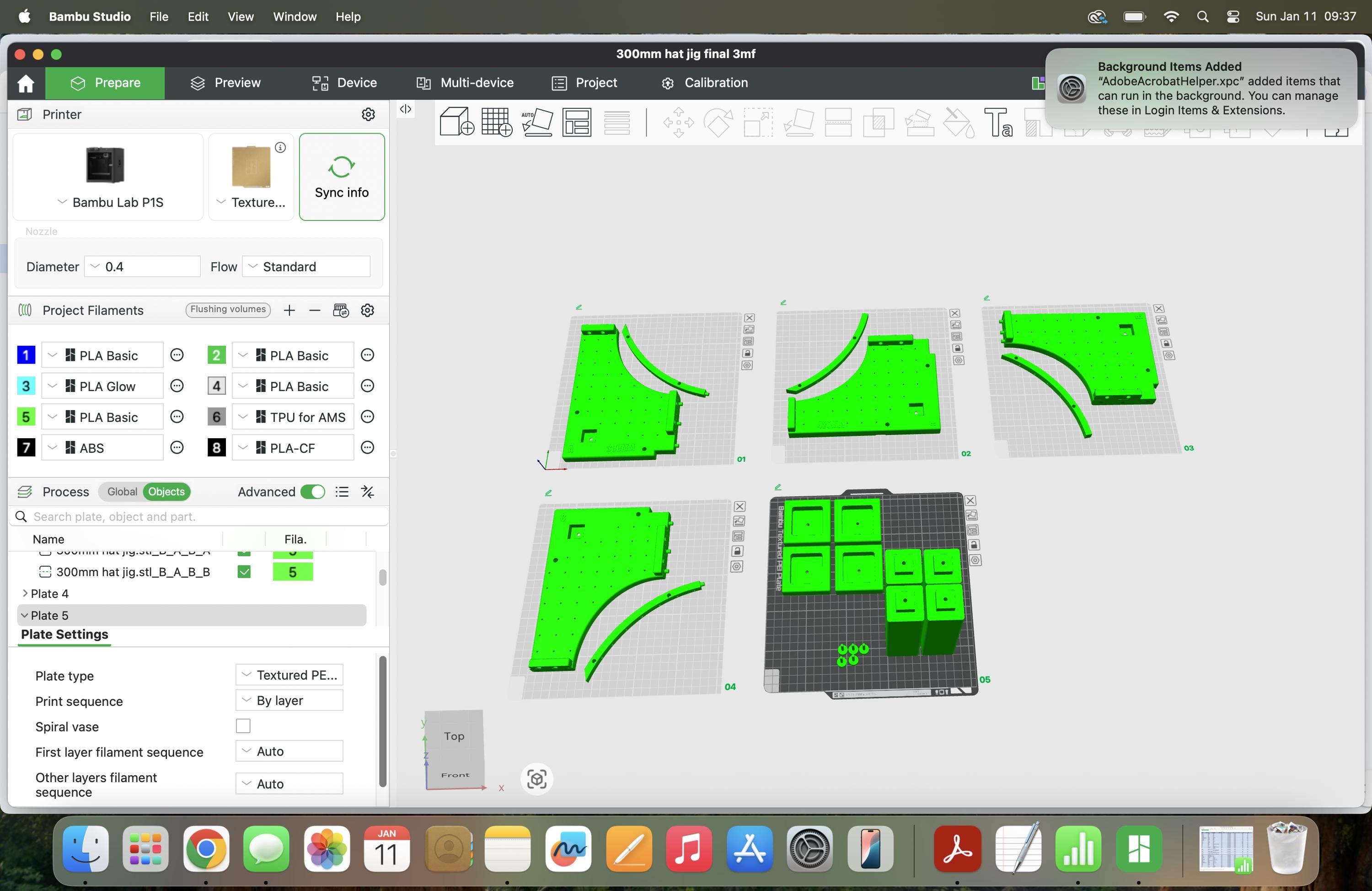
Task: Select the Text shape tool
Action: coord(998,122)
